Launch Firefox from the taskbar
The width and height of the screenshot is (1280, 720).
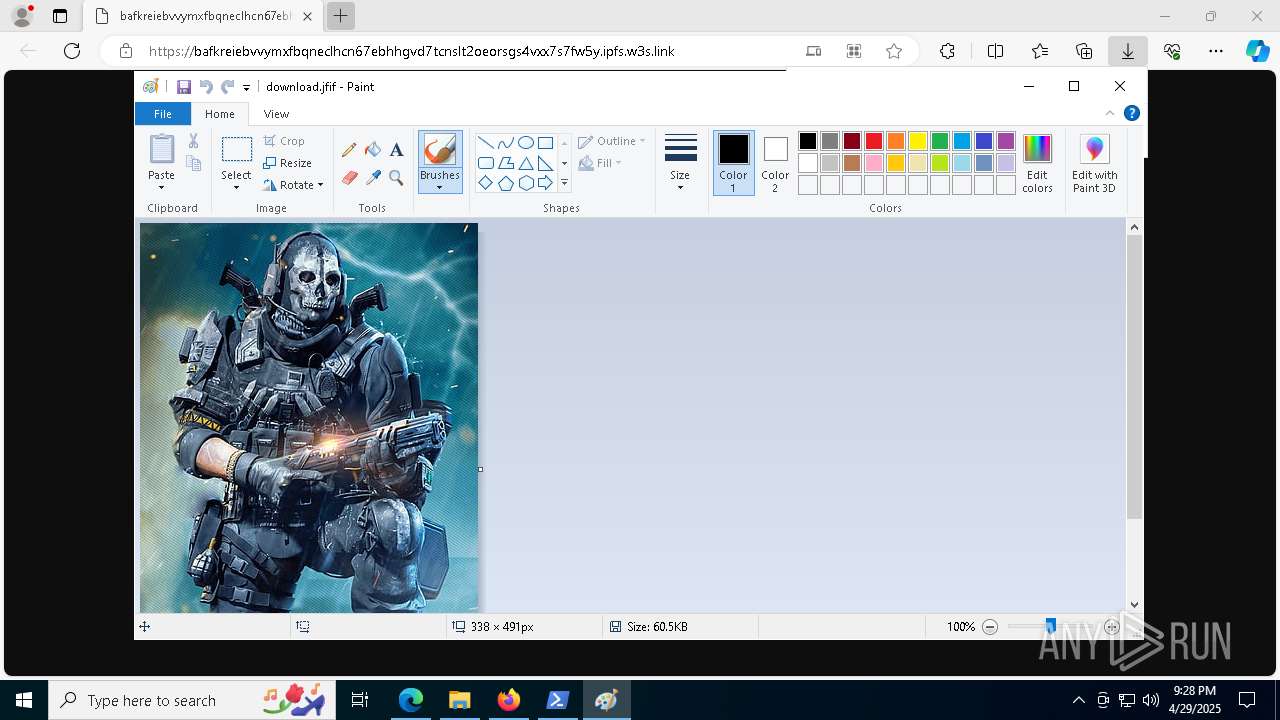coord(509,700)
